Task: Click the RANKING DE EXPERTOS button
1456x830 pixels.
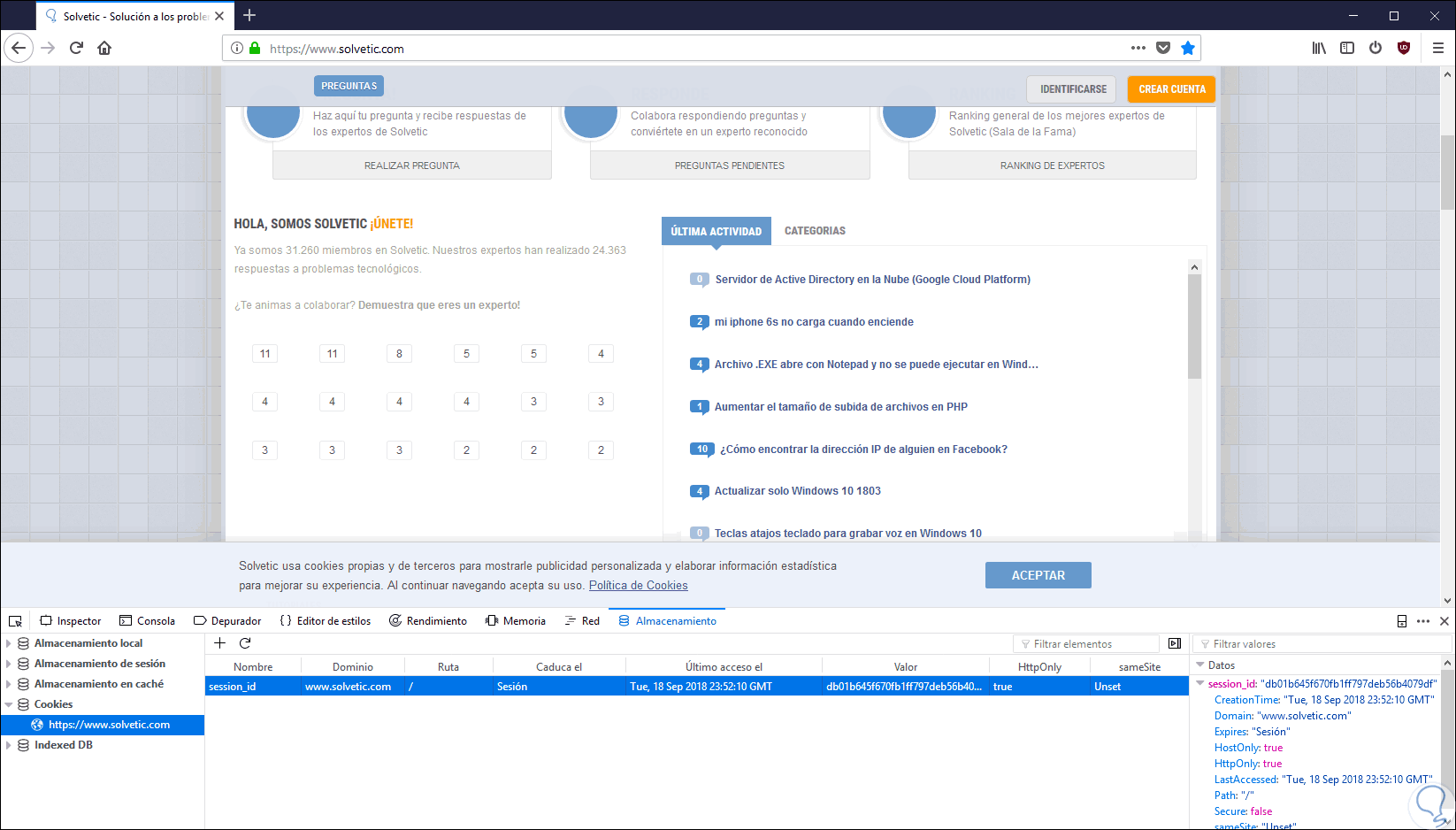Action: [x=1053, y=165]
